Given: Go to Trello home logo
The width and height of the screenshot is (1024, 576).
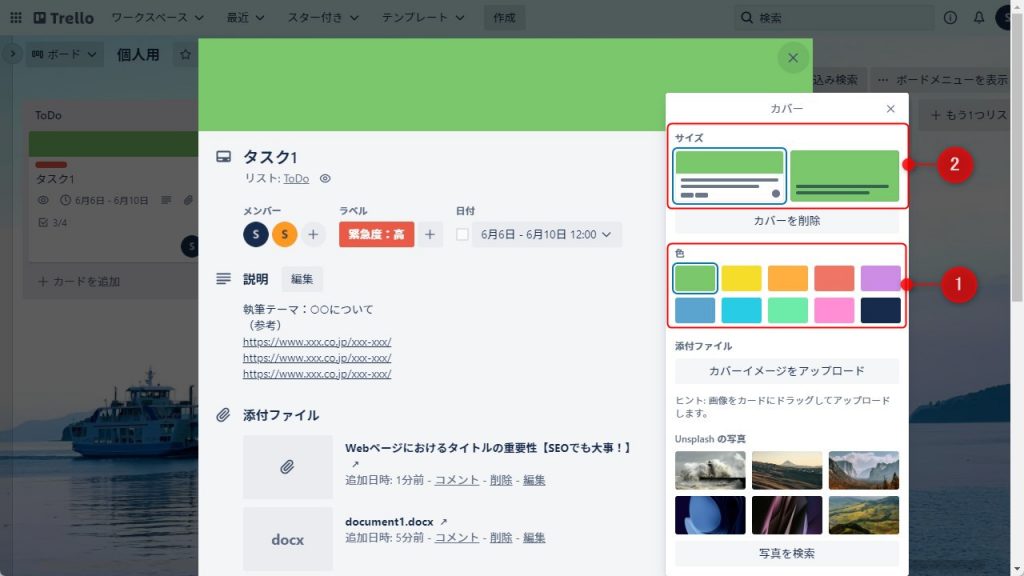Looking at the screenshot, I should [x=63, y=18].
